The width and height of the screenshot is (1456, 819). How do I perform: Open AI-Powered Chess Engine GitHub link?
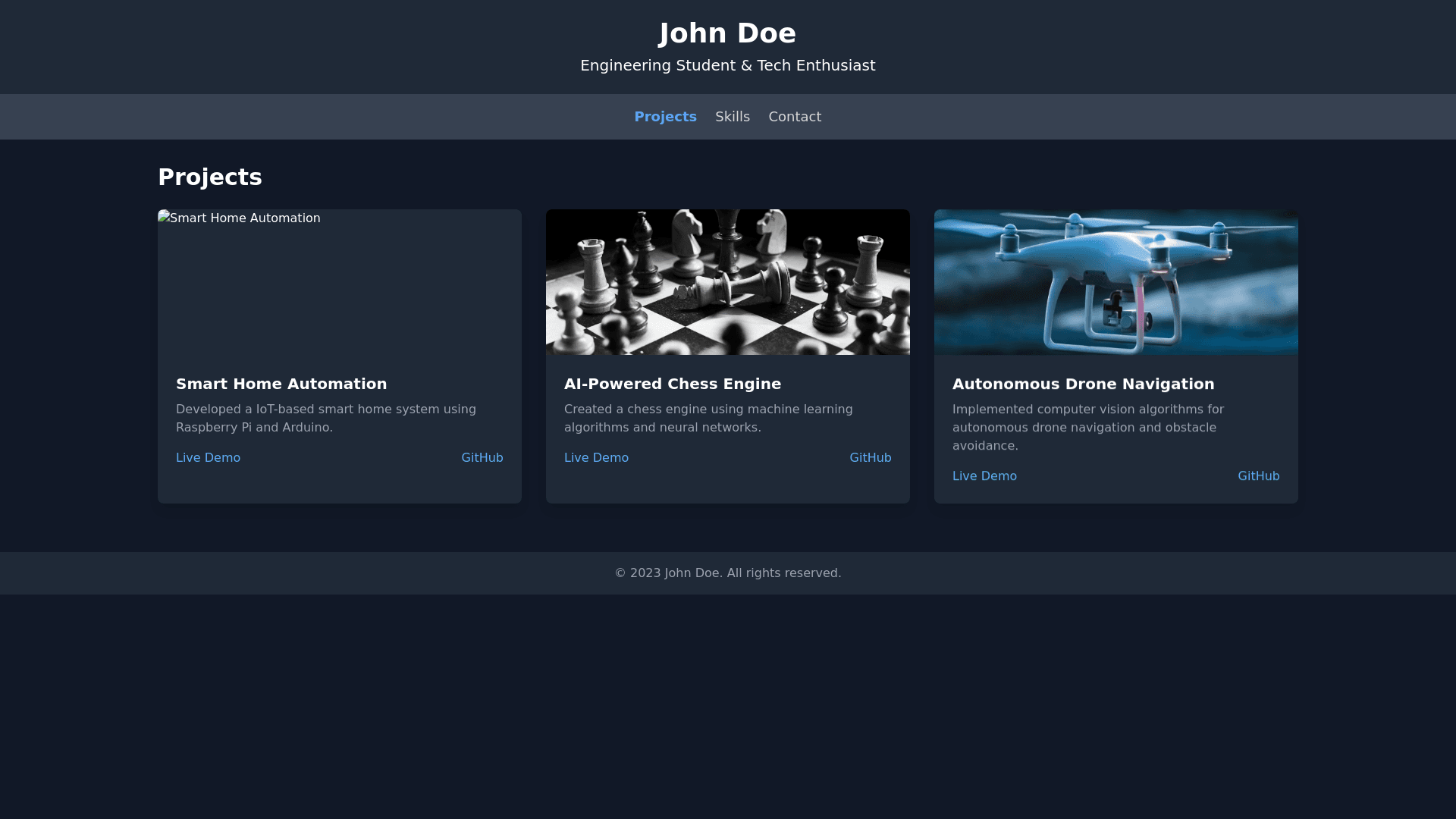tap(870, 458)
